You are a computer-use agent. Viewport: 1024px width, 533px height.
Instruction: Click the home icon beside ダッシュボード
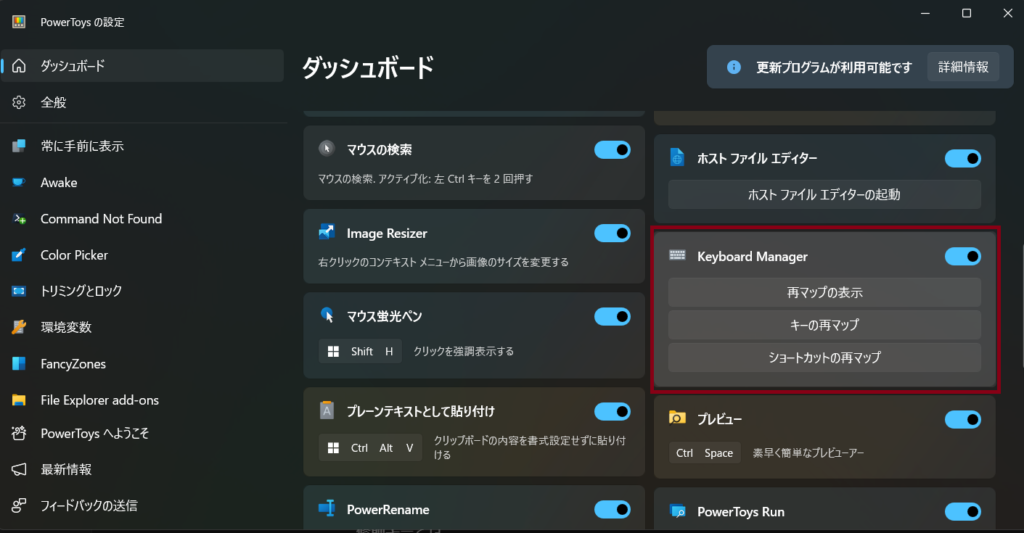[19, 66]
